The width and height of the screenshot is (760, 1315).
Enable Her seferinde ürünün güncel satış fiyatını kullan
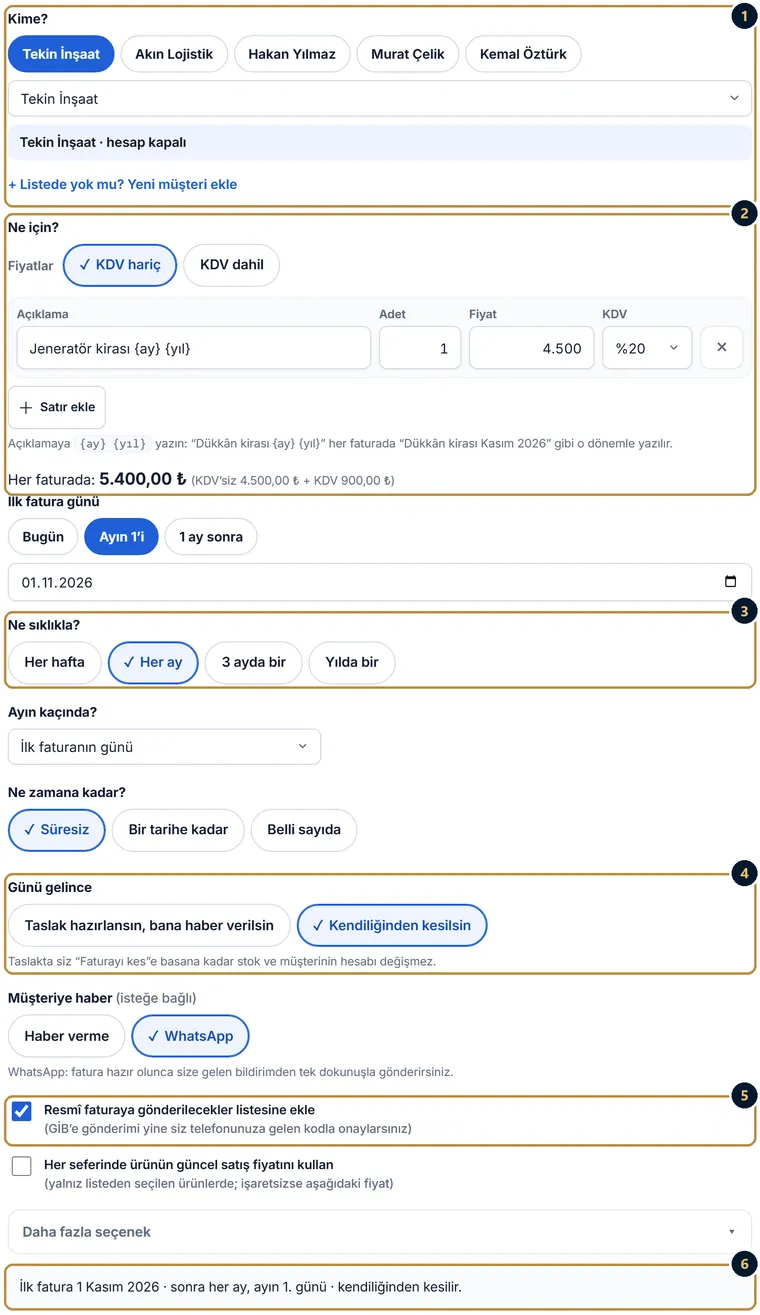pyautogui.click(x=22, y=1166)
